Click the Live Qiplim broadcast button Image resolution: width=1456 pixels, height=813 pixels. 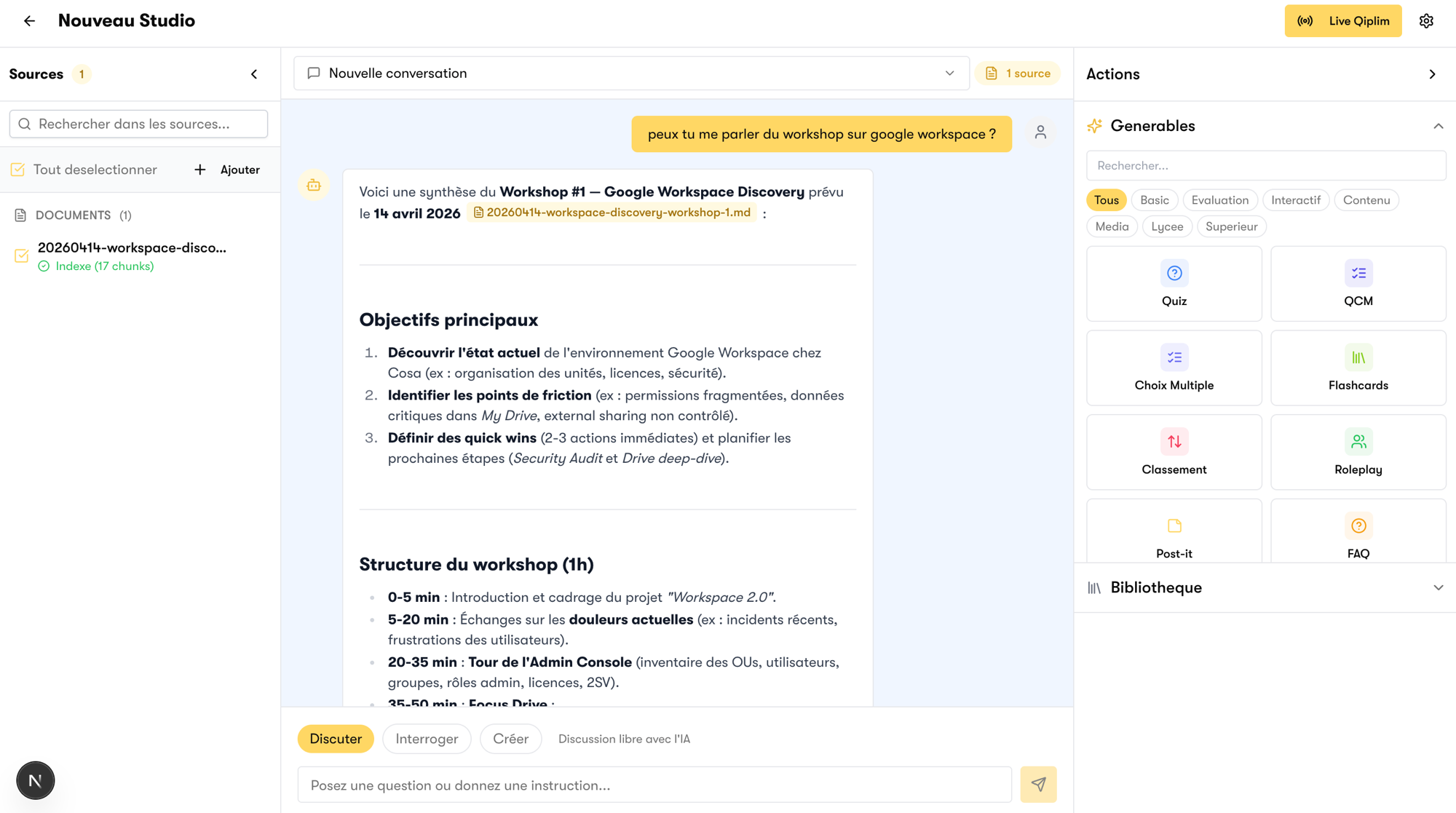click(1342, 21)
